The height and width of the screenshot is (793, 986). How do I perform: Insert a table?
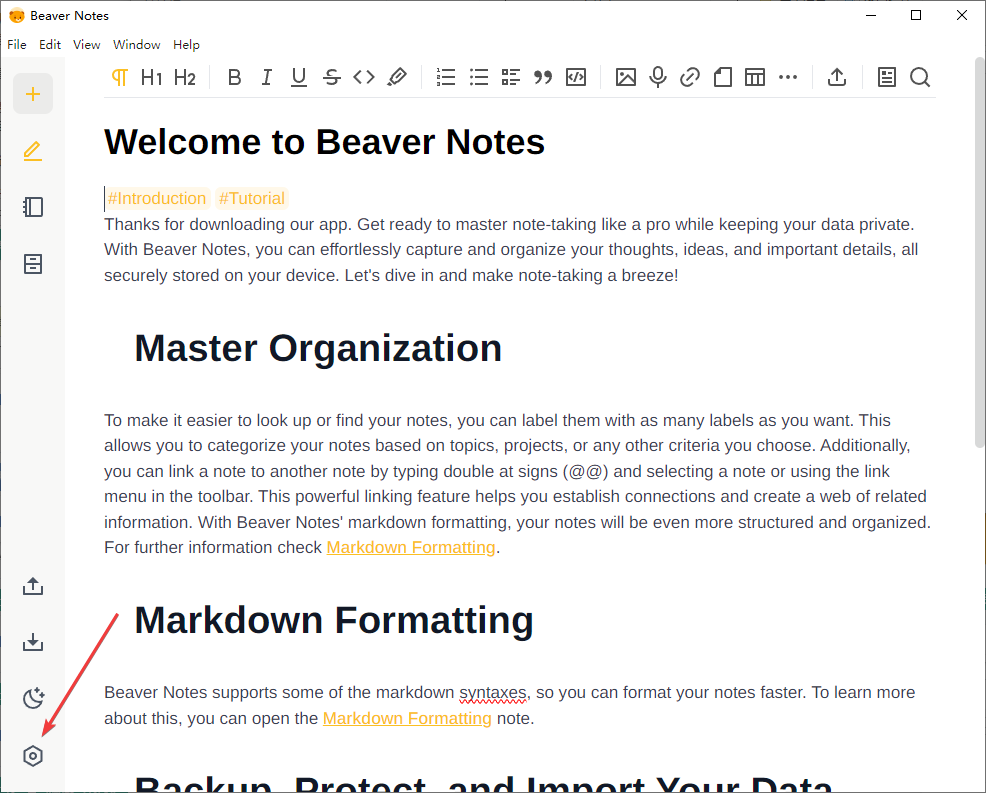pos(755,77)
